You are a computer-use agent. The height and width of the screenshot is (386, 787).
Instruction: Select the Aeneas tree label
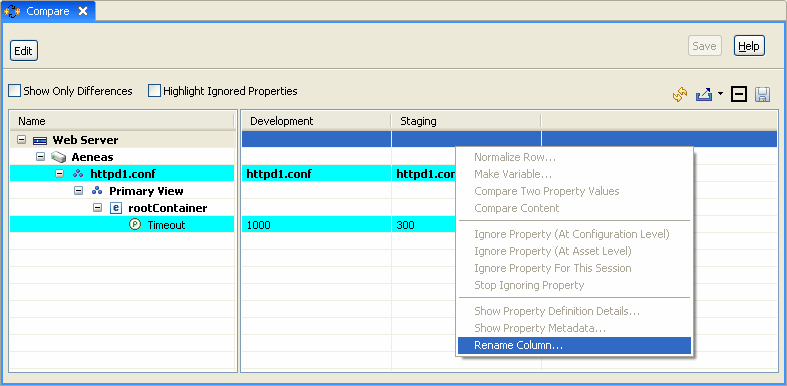pyautogui.click(x=92, y=157)
